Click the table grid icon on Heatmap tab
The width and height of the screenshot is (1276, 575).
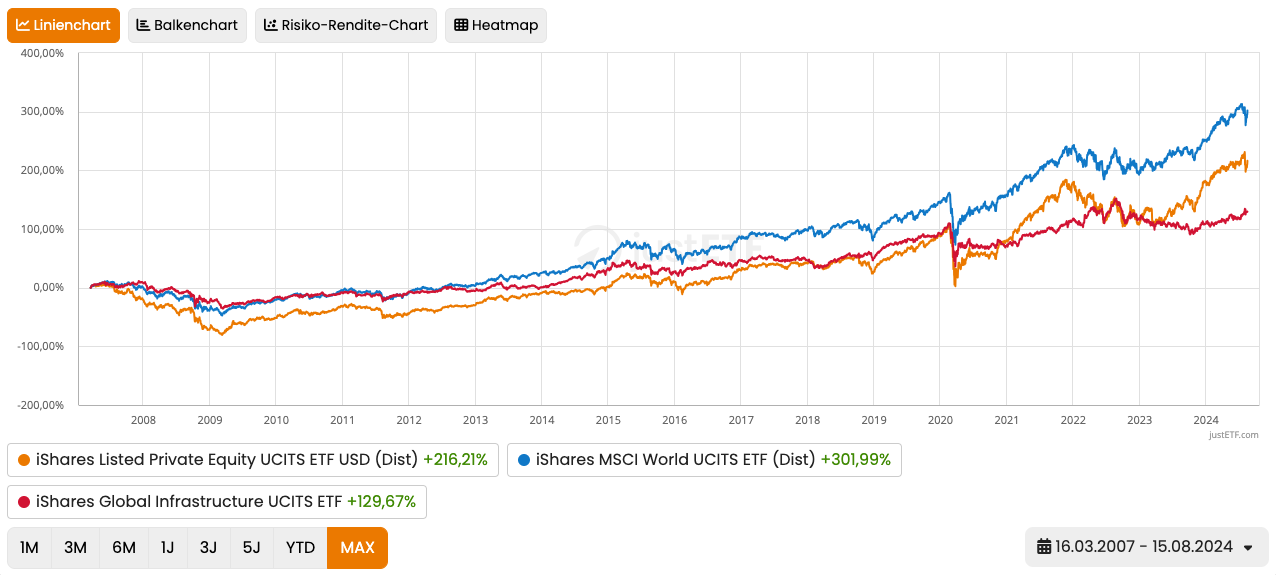point(460,25)
